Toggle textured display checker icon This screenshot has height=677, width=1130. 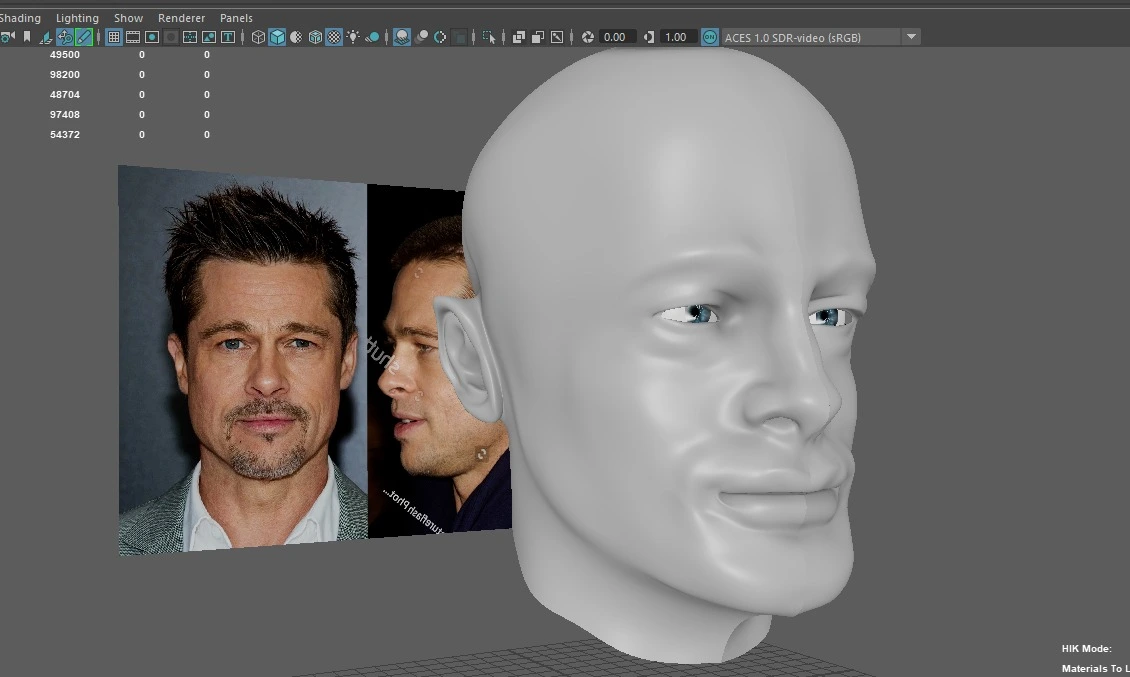coord(334,37)
